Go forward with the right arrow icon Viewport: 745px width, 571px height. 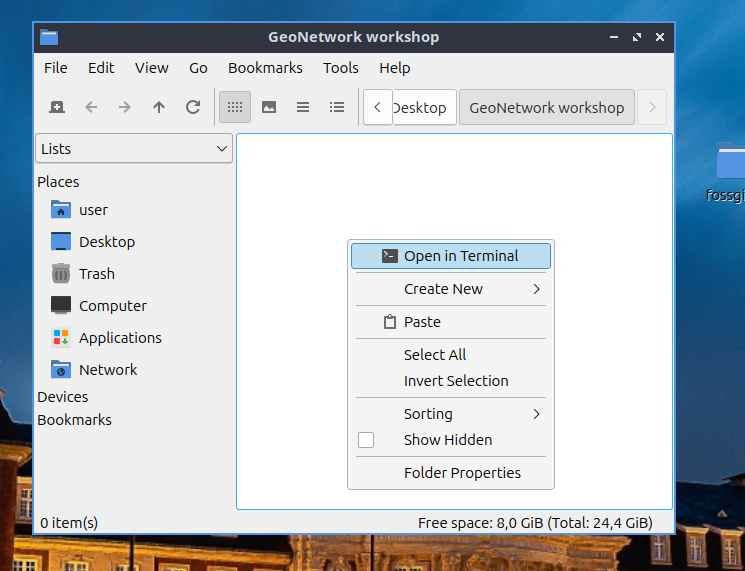[x=124, y=107]
